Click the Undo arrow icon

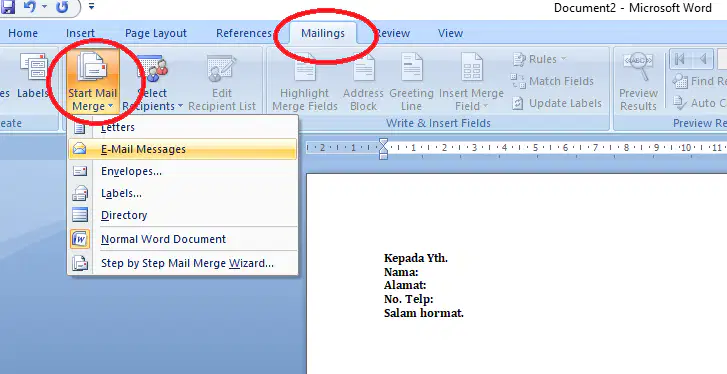point(31,6)
